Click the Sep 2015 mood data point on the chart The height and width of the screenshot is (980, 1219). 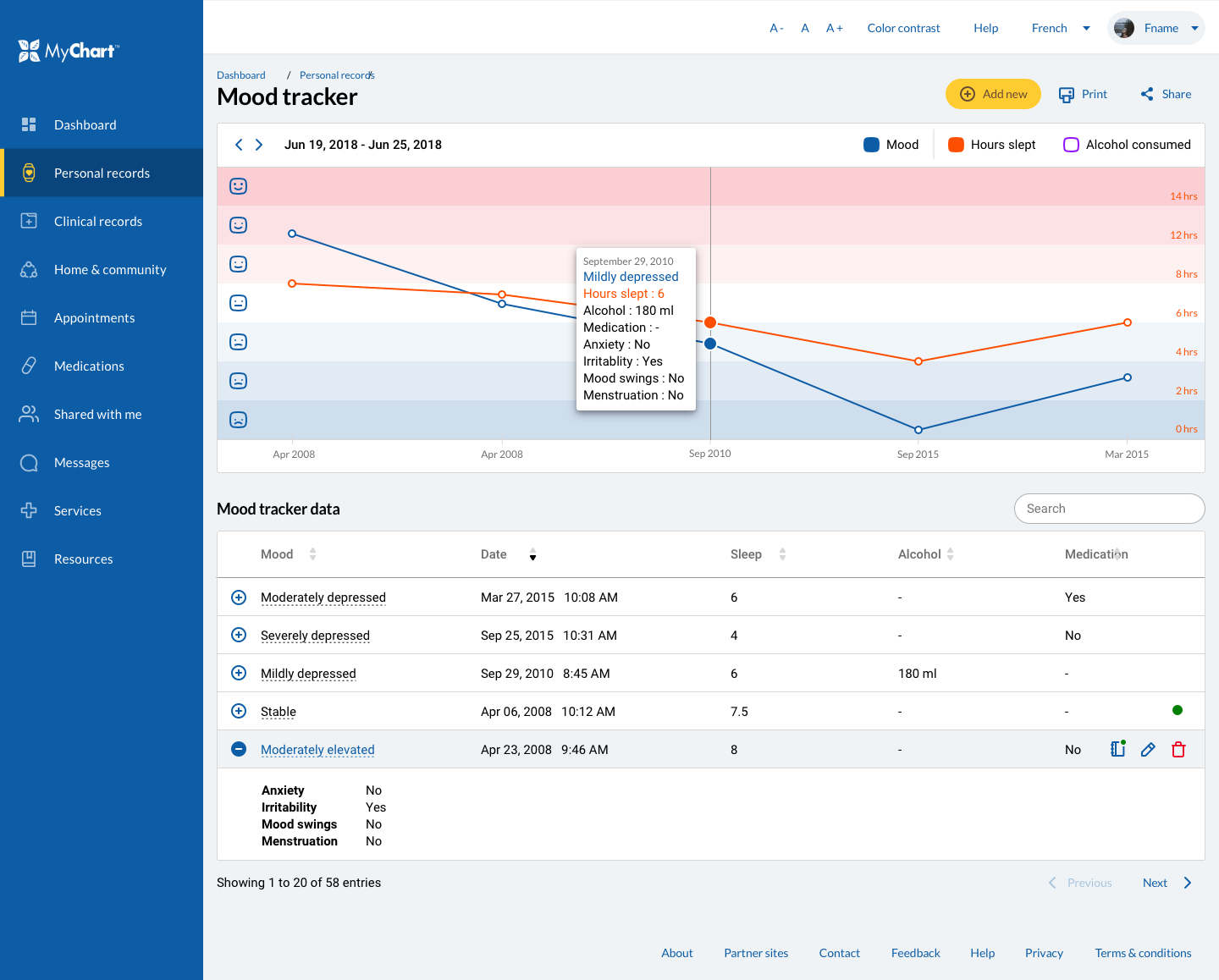(x=918, y=430)
